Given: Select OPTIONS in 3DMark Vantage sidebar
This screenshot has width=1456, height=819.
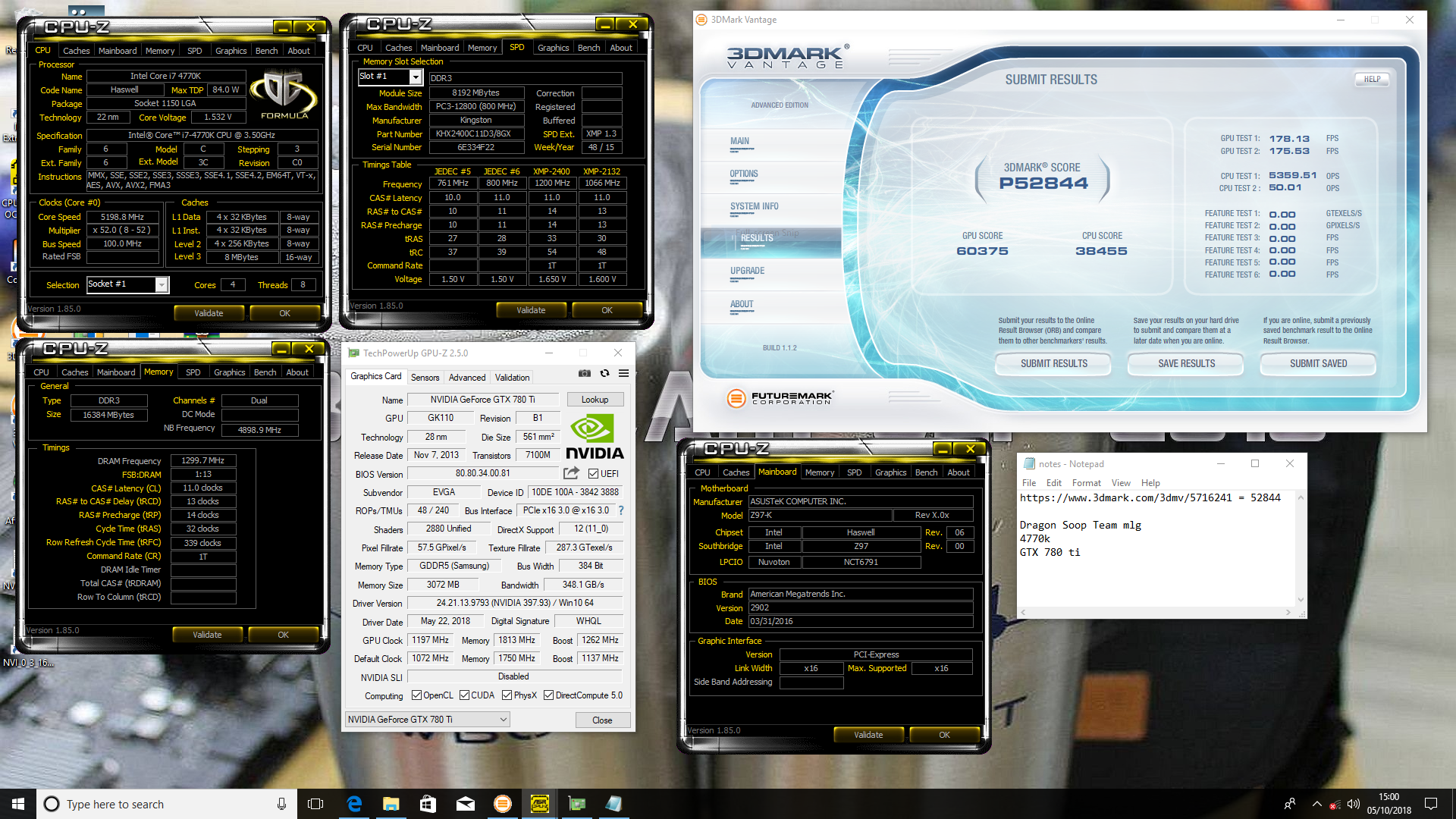Looking at the screenshot, I should [744, 174].
